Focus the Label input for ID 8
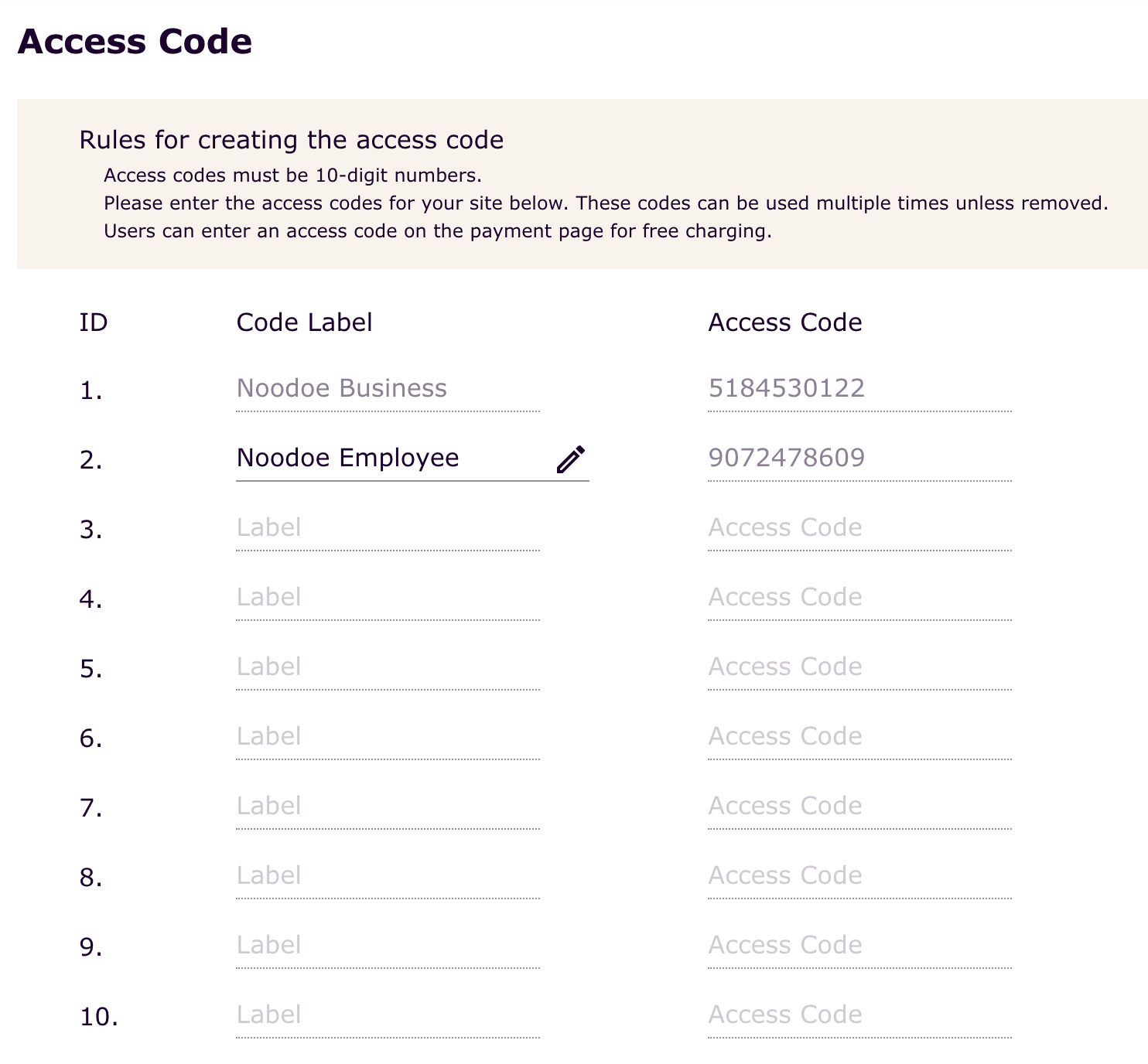1148x1064 pixels. 387,876
